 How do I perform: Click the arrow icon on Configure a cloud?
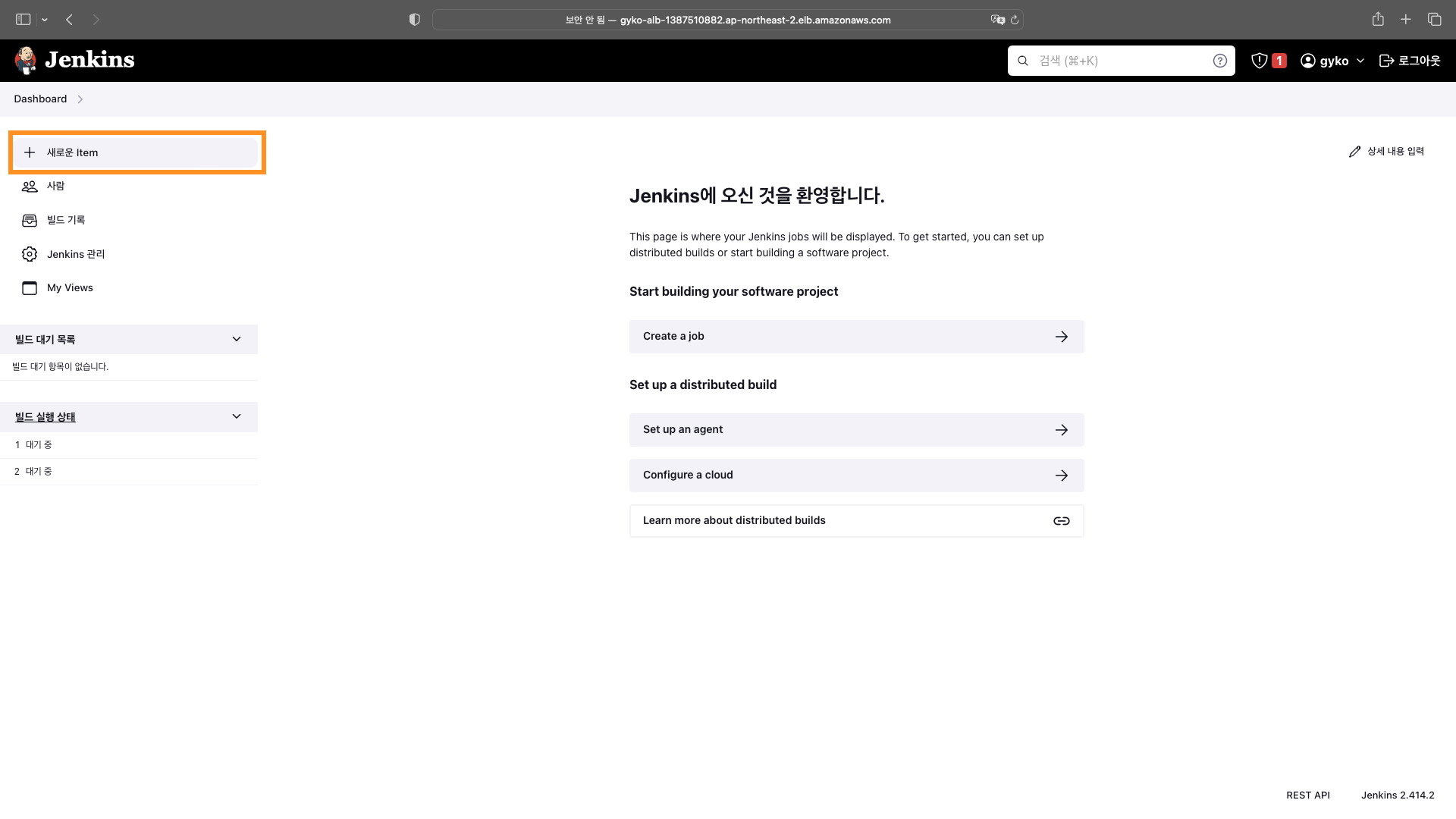pyautogui.click(x=1062, y=475)
